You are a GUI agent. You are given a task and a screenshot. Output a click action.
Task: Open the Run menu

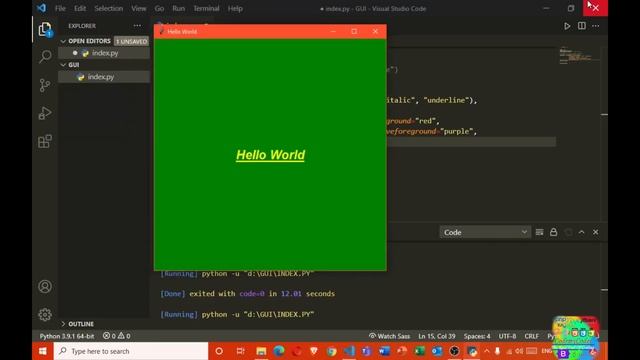(x=178, y=9)
